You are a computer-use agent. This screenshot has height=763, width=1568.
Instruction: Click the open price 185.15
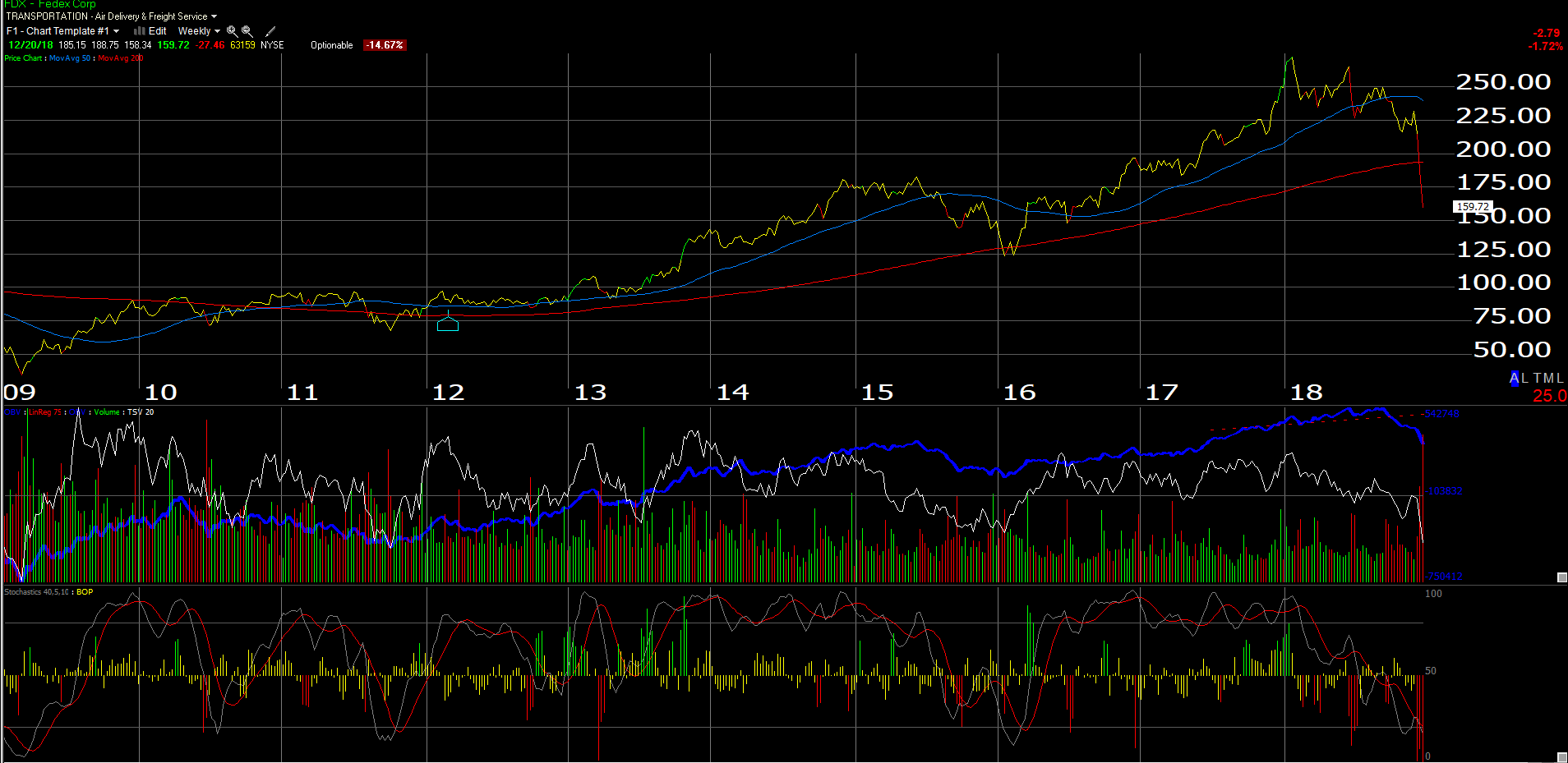point(72,45)
